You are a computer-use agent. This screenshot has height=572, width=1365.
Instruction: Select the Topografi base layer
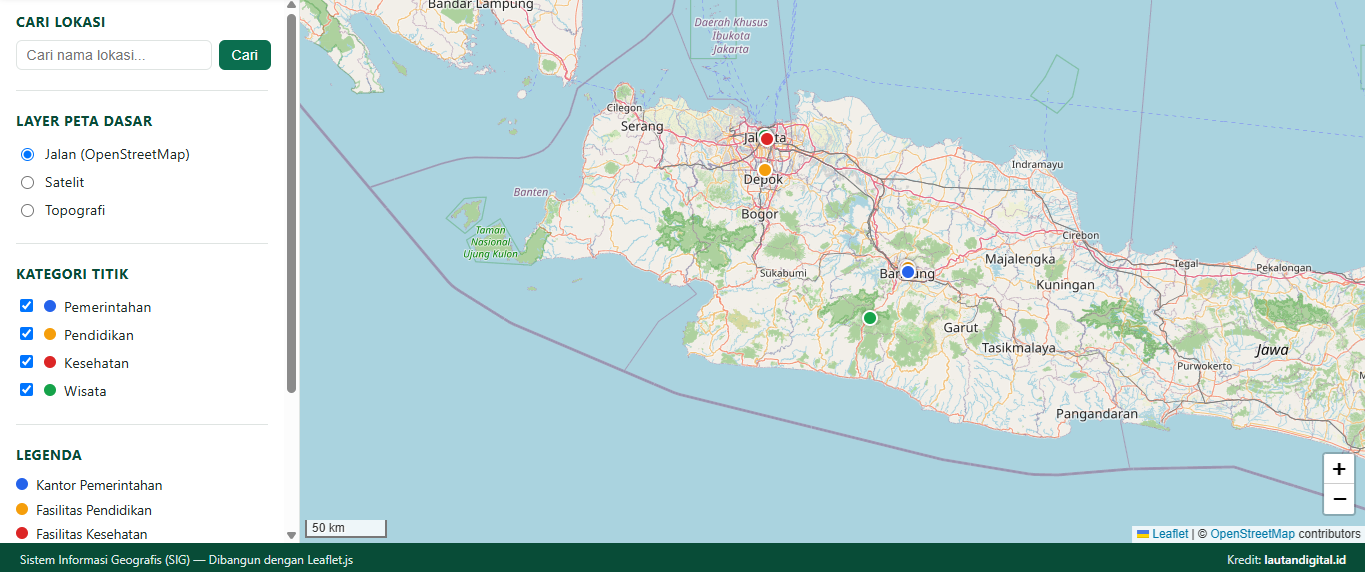click(x=27, y=211)
